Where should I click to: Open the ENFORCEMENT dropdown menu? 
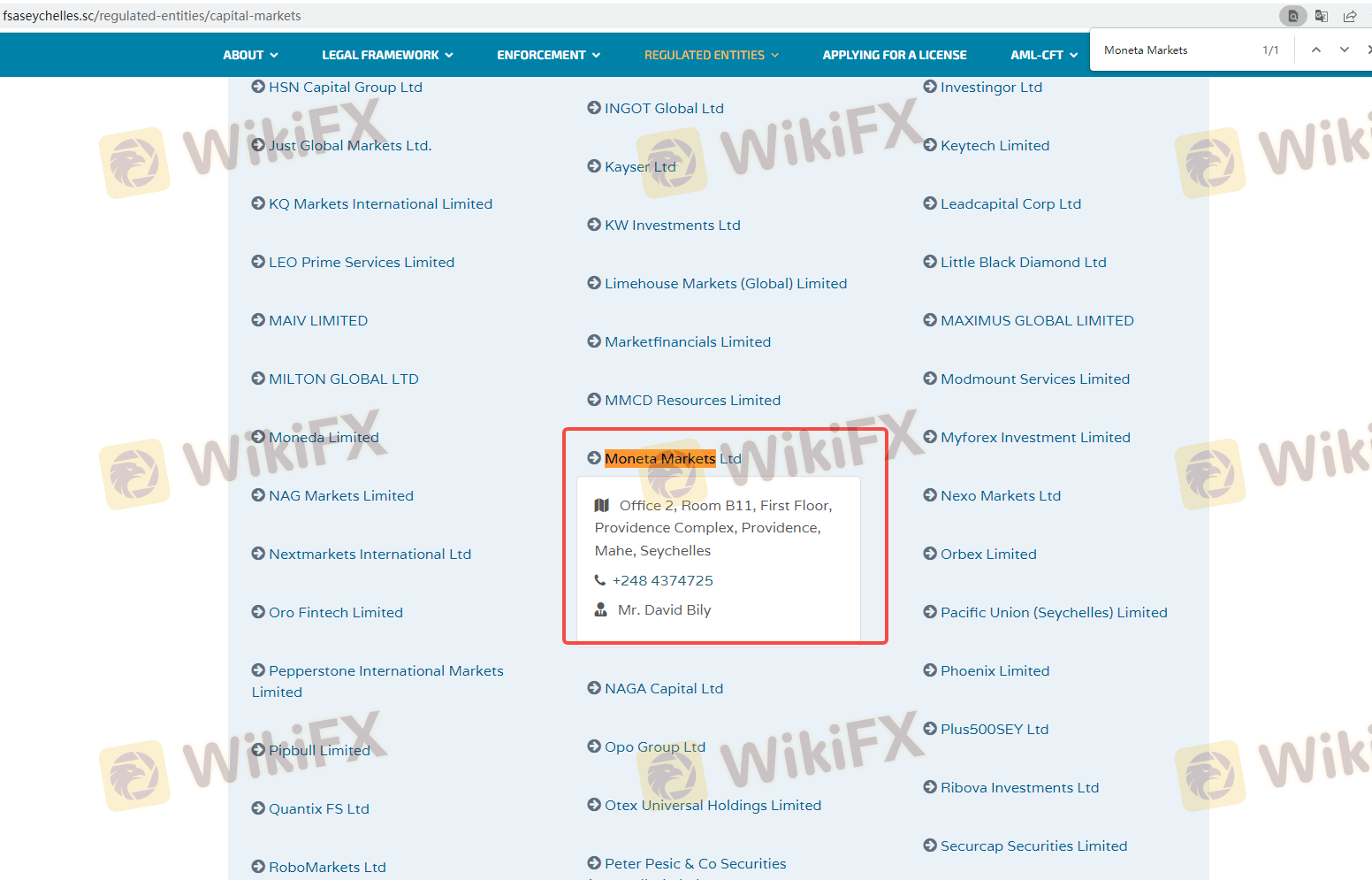pos(548,55)
